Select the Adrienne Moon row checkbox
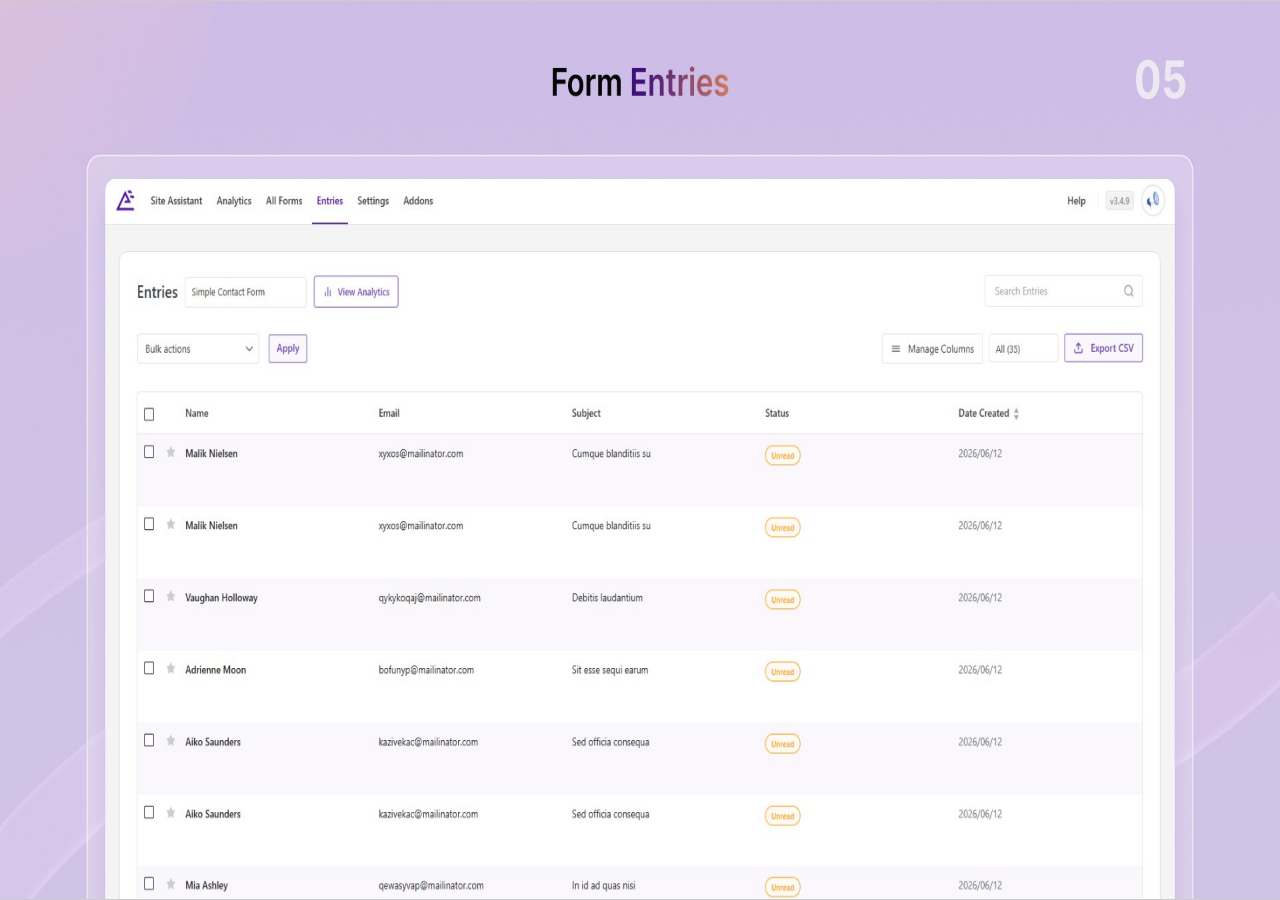1280x900 pixels. pos(149,668)
